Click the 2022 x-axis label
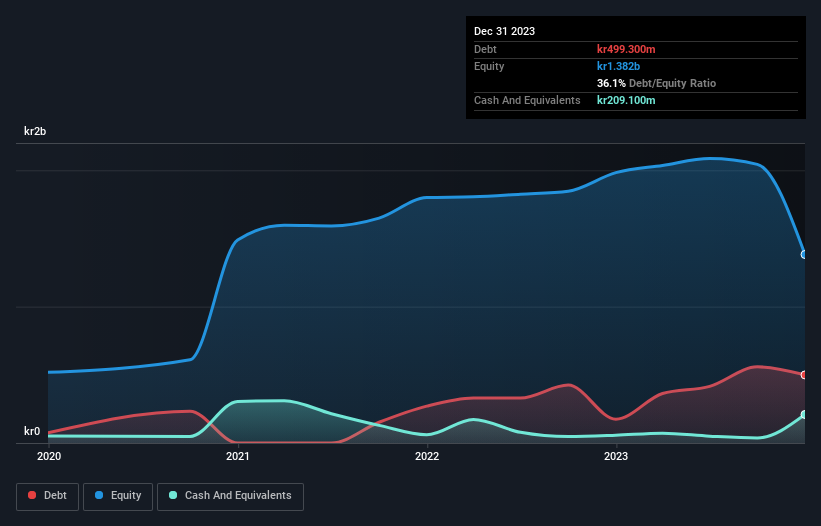Viewport: 821px width, 526px height. point(427,456)
